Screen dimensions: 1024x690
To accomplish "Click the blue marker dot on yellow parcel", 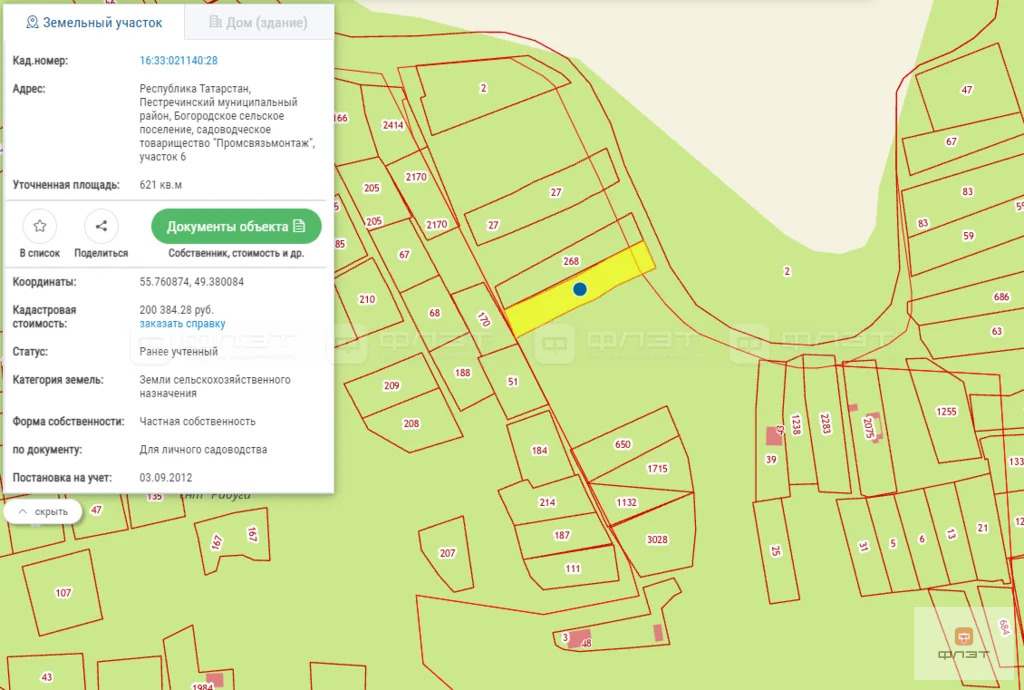I will [x=580, y=289].
